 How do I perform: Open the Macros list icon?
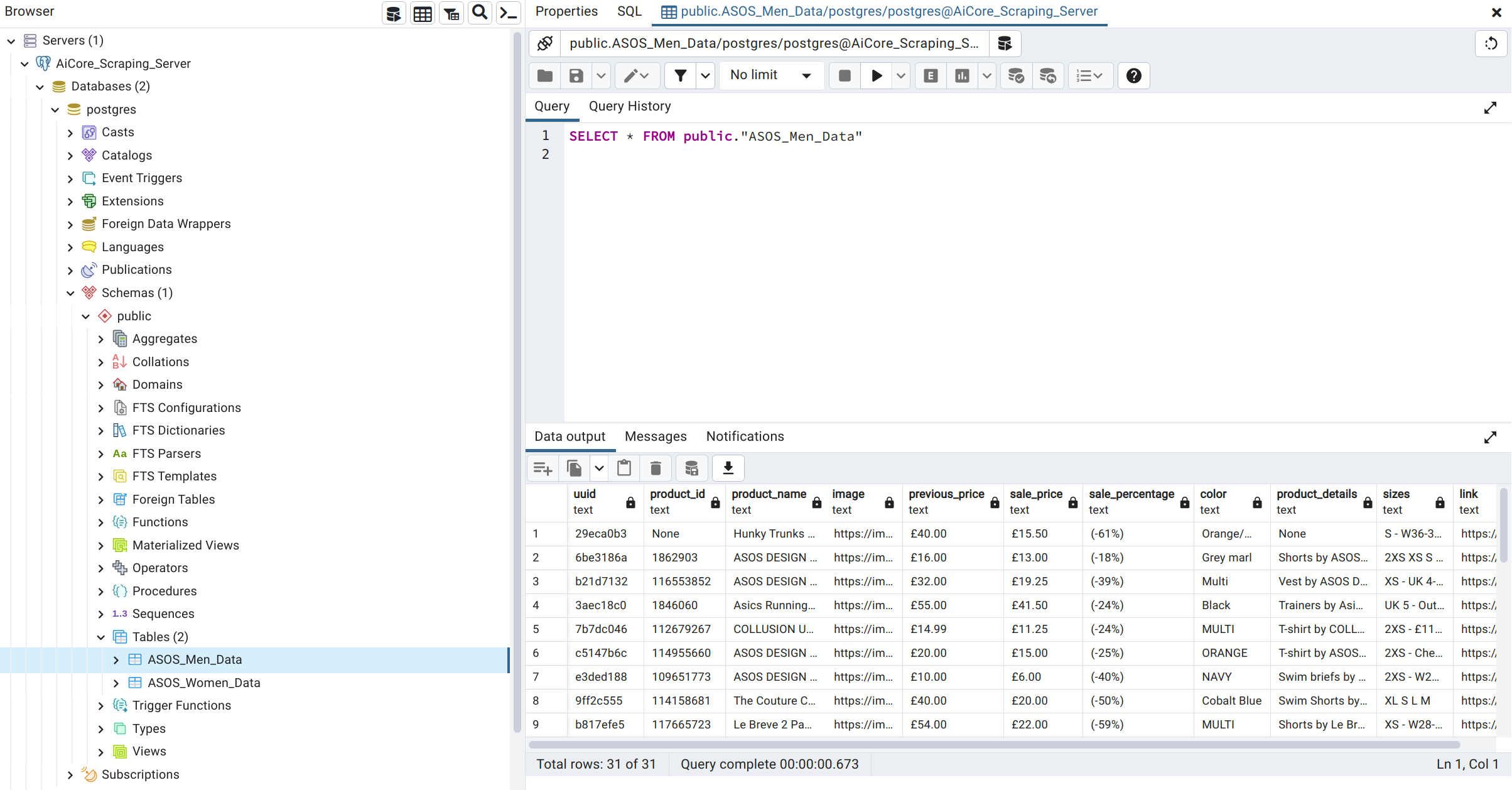pos(1089,76)
